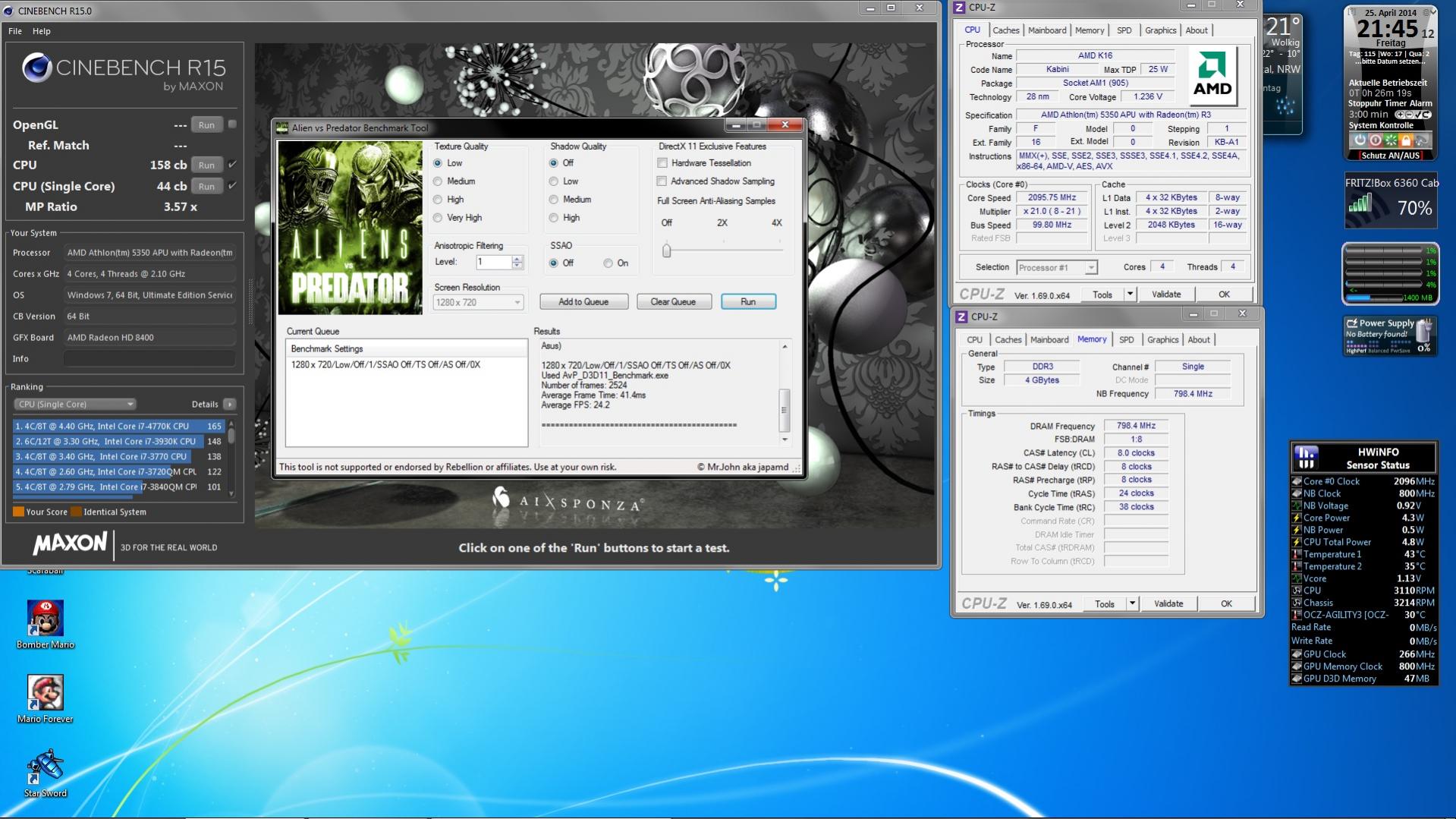This screenshot has height=819, width=1456.
Task: Switch to Caches tab in lower CPU-Z
Action: [x=1008, y=340]
